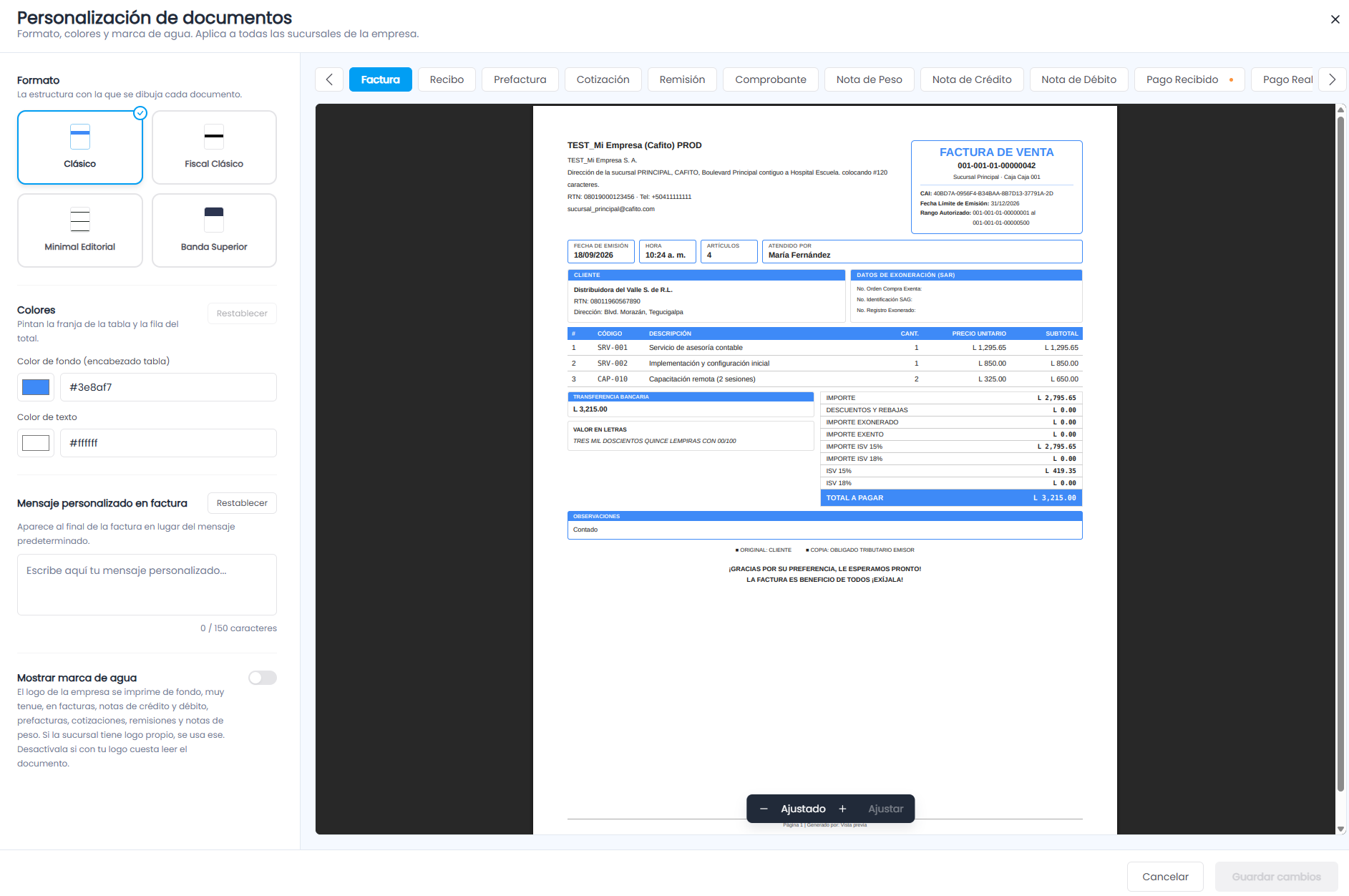Pick the Minimal Editorial format
The height and width of the screenshot is (896, 1349).
80,230
